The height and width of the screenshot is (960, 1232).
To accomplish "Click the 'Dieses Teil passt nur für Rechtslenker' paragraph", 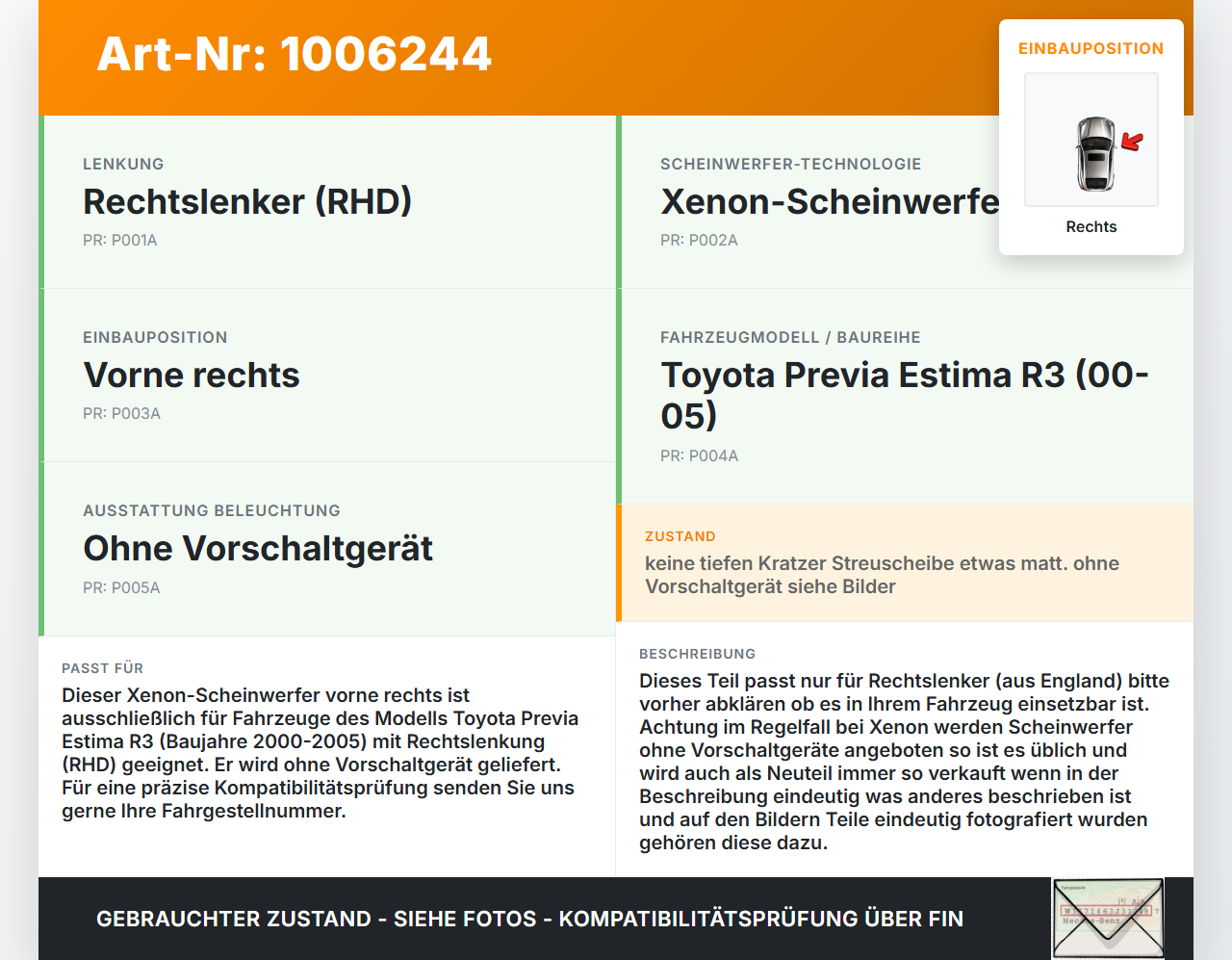I will (x=905, y=762).
